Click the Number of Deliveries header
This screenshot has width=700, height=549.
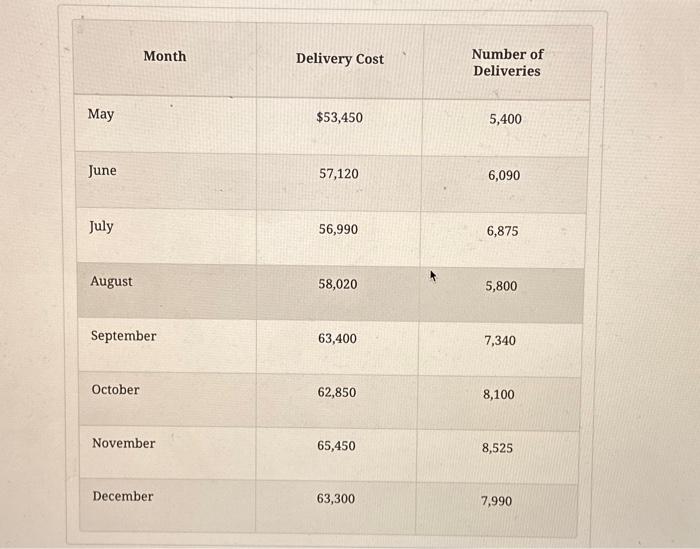(x=507, y=63)
